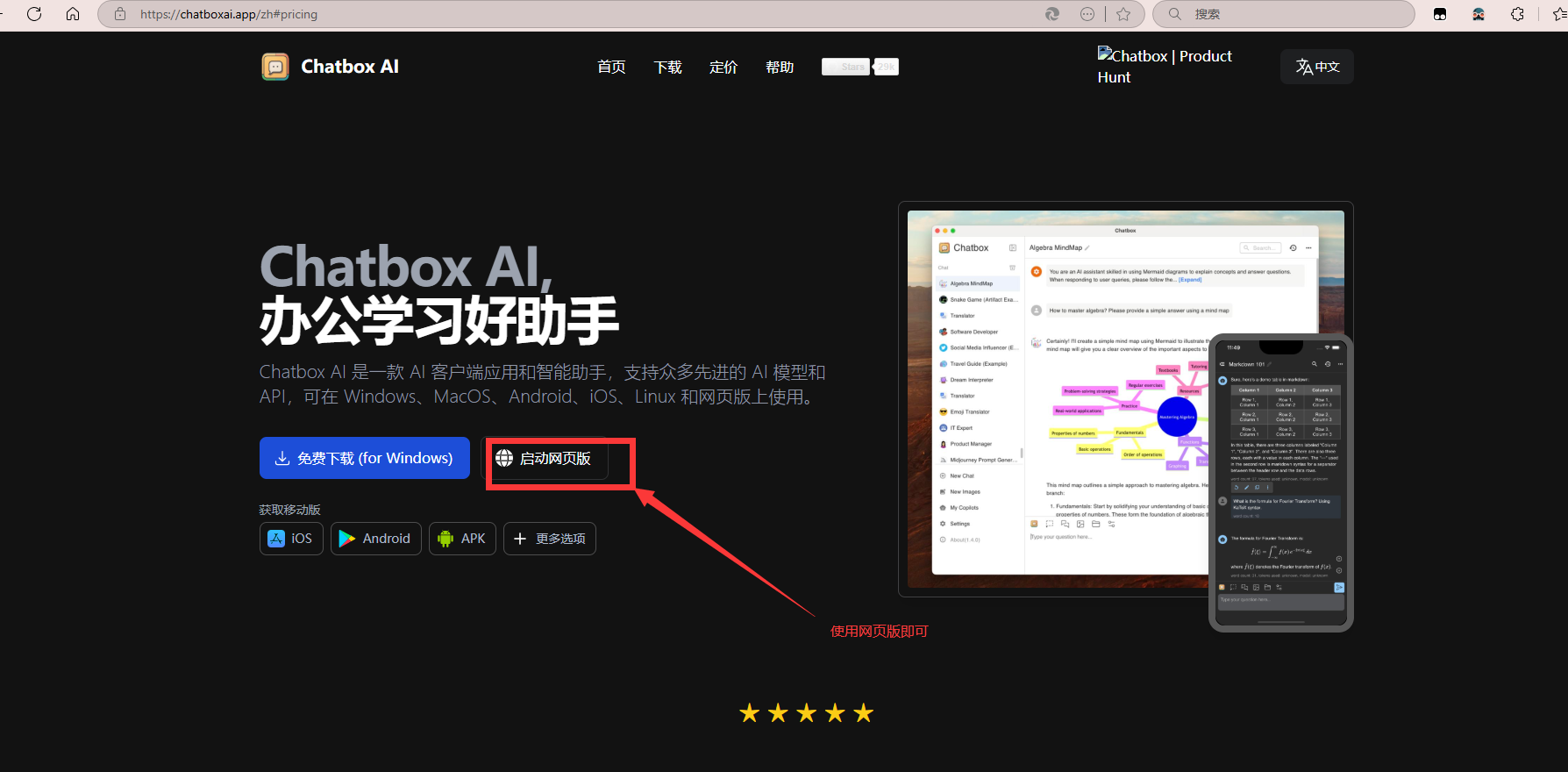The image size is (1568, 772).
Task: Click the five-star rating row
Action: coord(807,713)
